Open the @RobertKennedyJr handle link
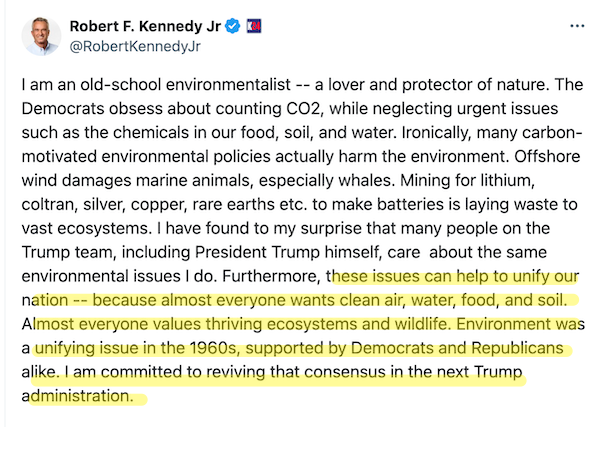The height and width of the screenshot is (468, 600). pyautogui.click(x=135, y=46)
